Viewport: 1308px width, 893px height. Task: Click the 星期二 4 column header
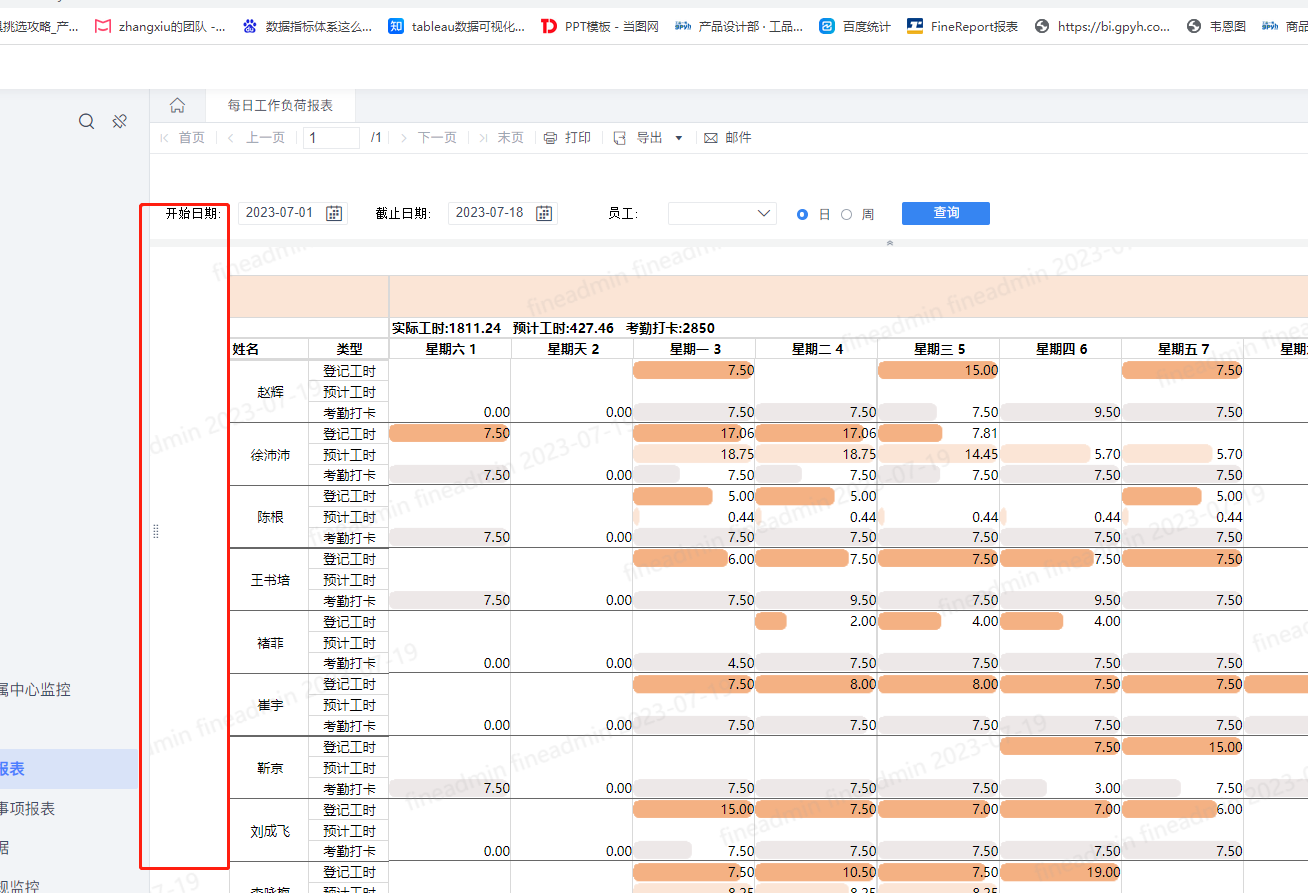pyautogui.click(x=817, y=349)
